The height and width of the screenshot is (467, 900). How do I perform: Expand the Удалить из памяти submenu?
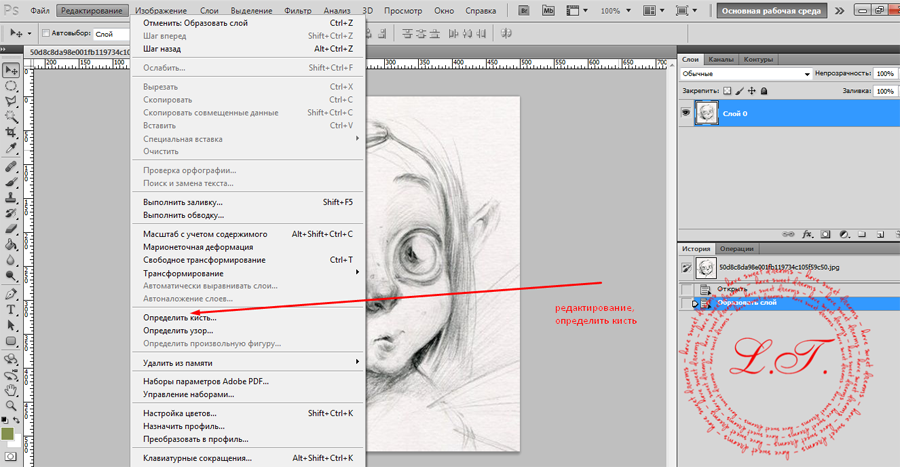pyautogui.click(x=248, y=363)
